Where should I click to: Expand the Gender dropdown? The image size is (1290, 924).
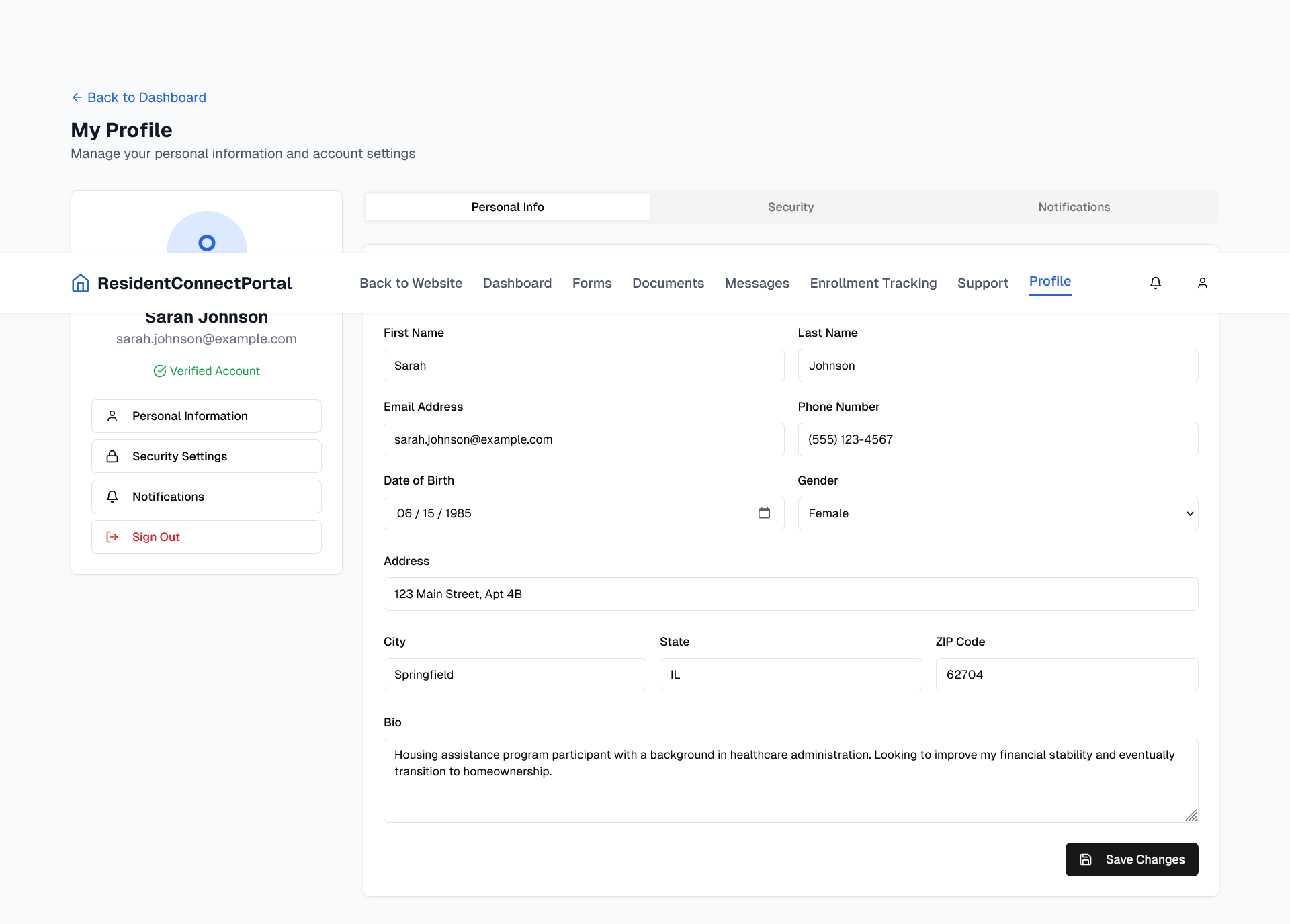[997, 513]
